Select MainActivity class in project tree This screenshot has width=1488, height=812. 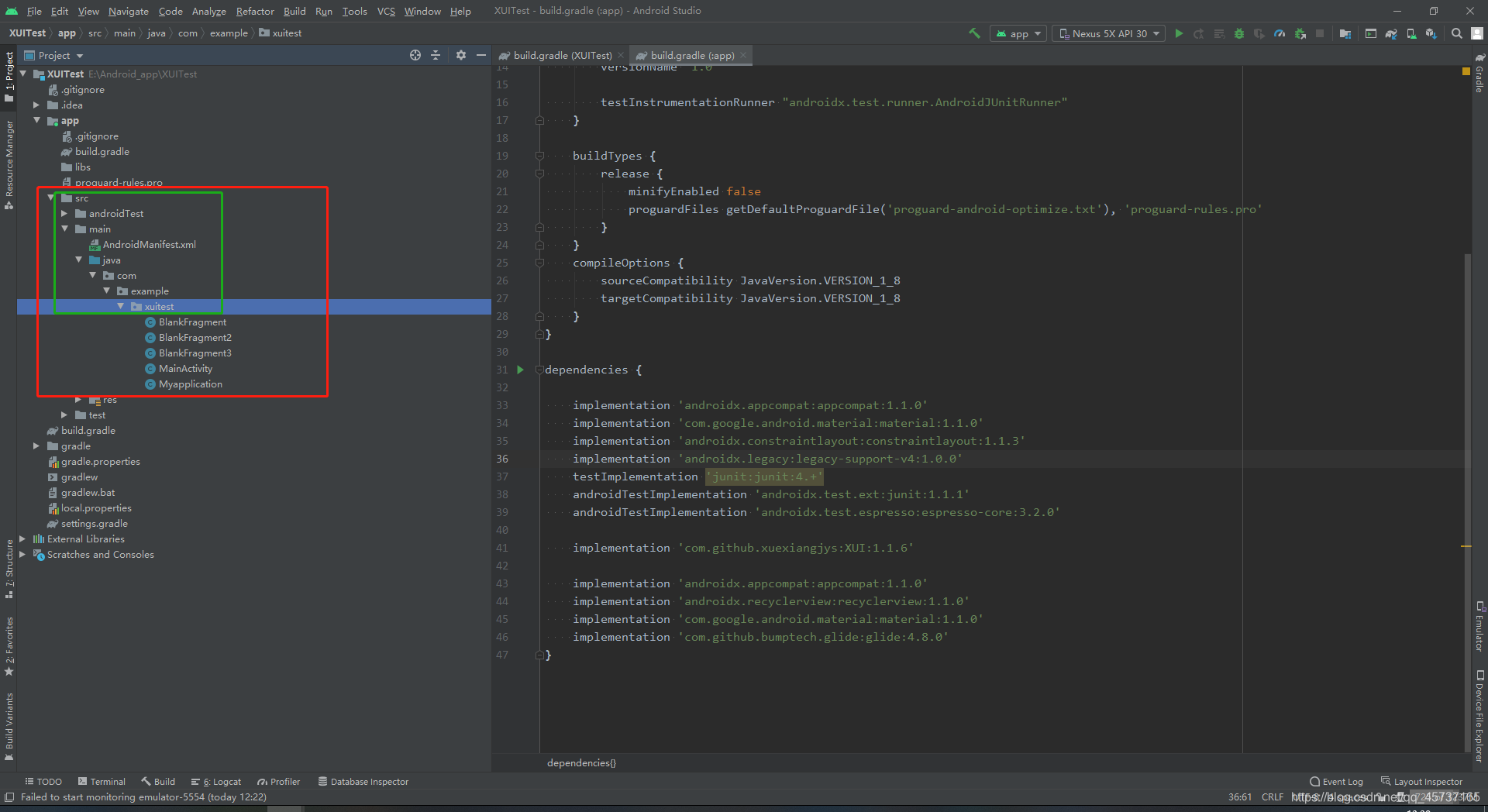(185, 368)
